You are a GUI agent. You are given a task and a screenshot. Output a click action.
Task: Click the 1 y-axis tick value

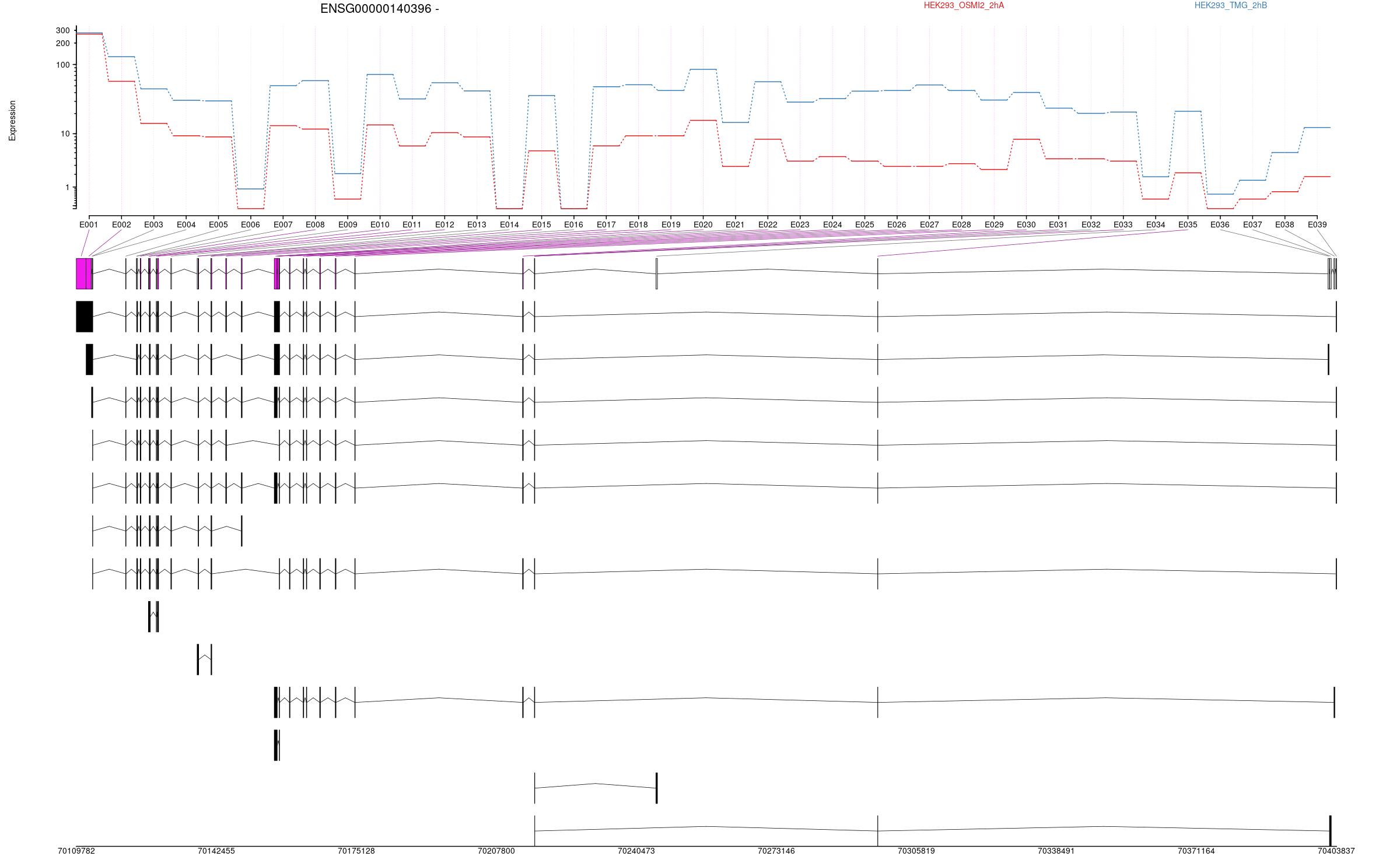point(68,187)
